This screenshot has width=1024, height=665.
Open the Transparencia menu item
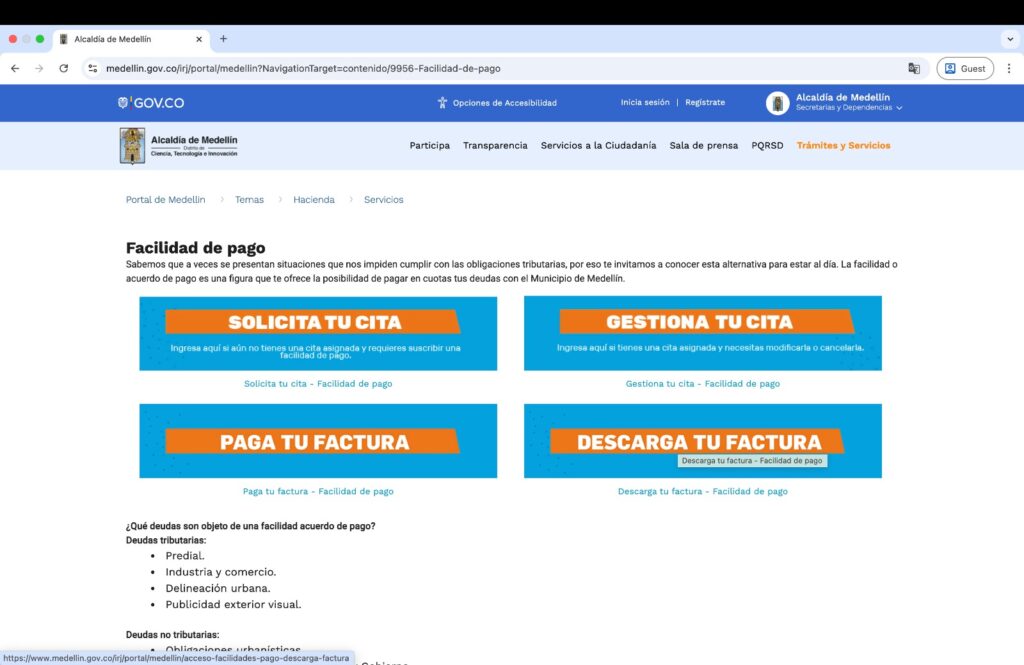[x=495, y=146]
